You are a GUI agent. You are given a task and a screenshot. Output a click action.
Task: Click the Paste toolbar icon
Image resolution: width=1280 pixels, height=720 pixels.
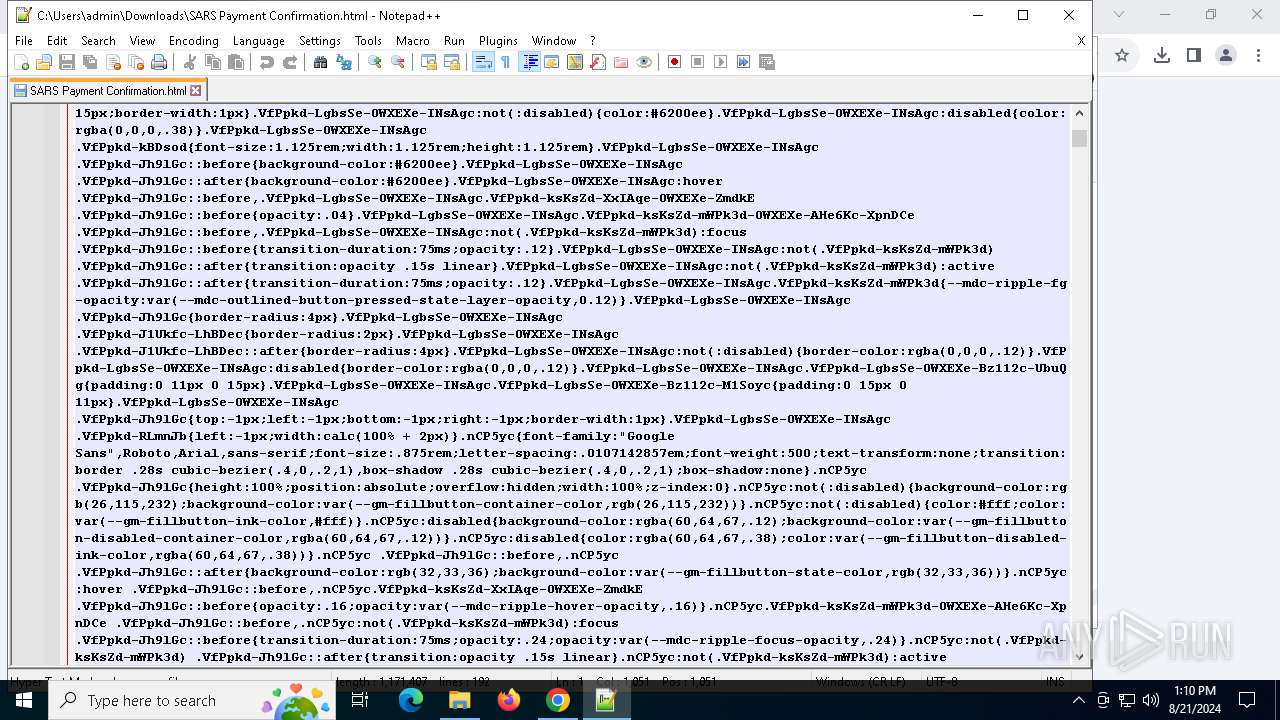[x=236, y=62]
